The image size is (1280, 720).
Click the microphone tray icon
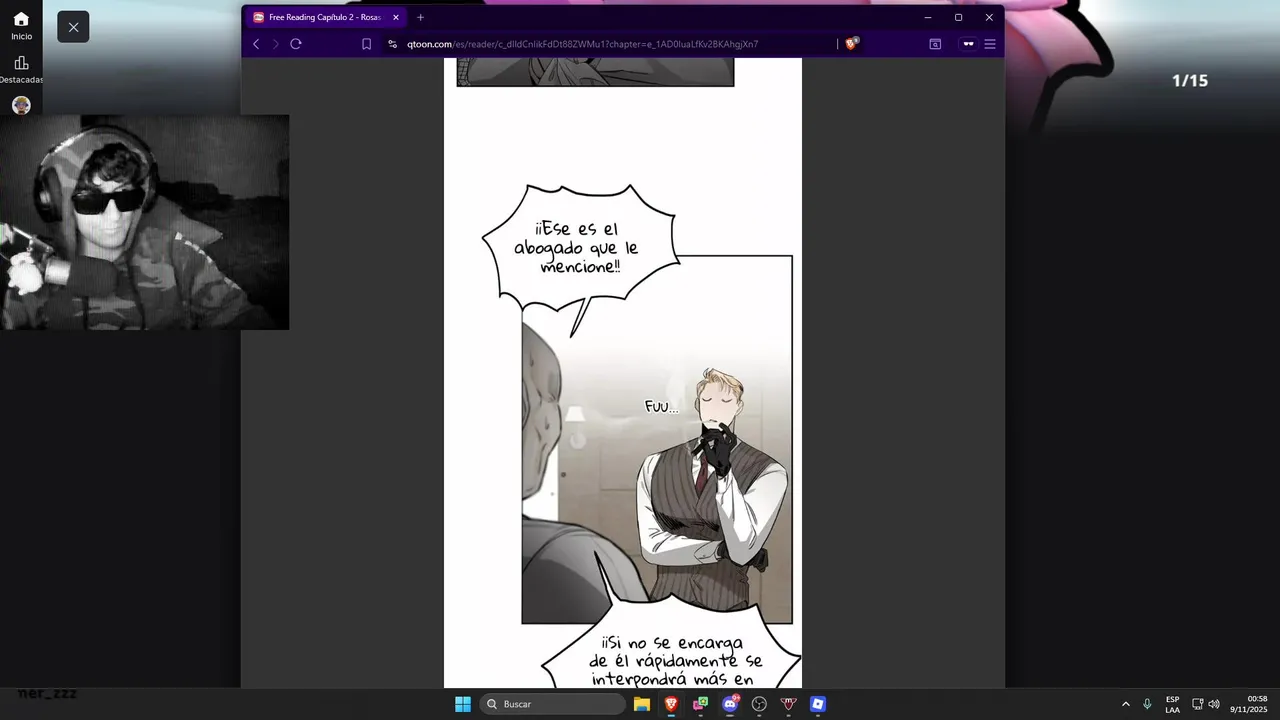coord(1147,704)
